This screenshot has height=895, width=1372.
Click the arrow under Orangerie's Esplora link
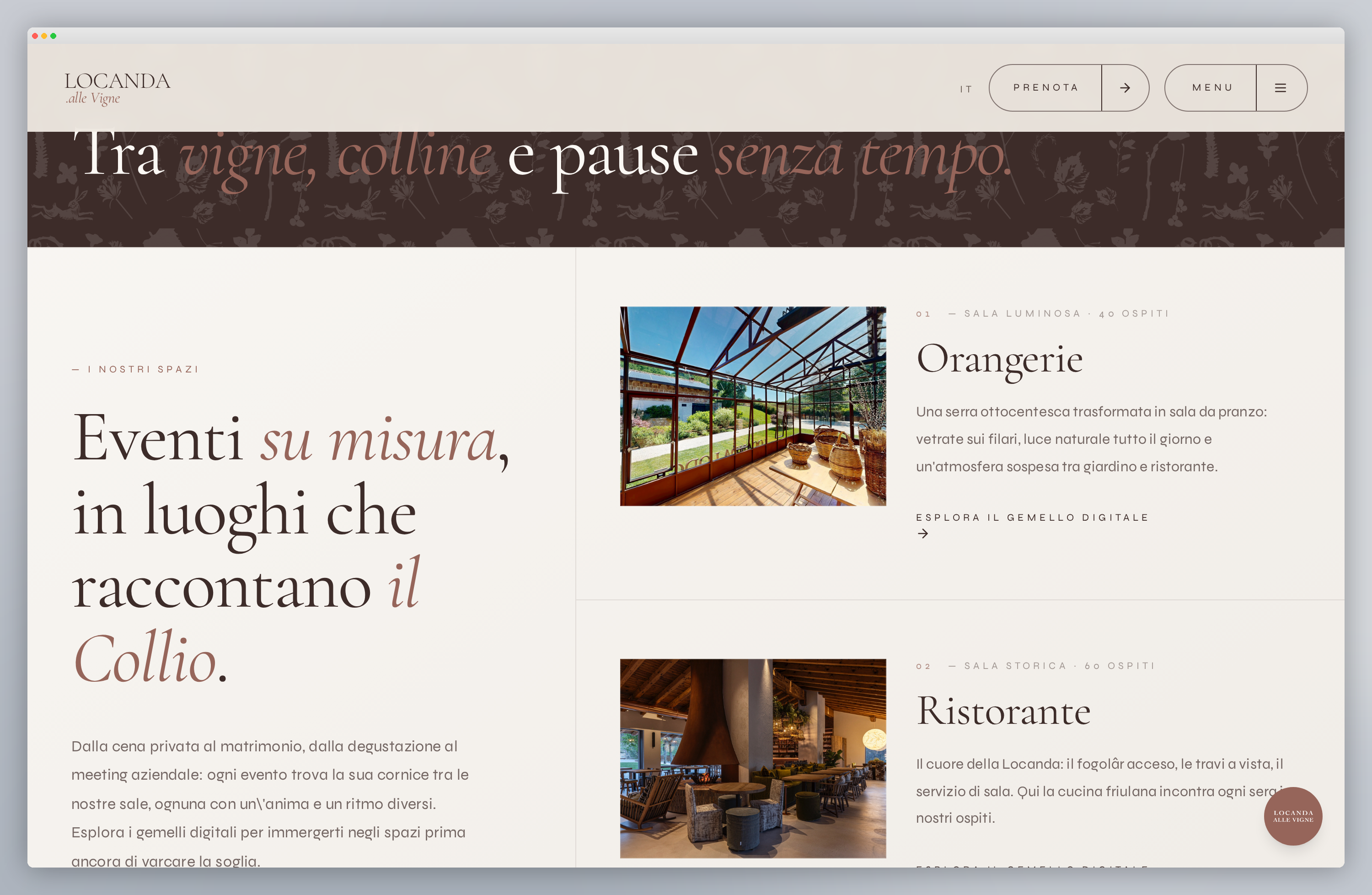tap(923, 534)
